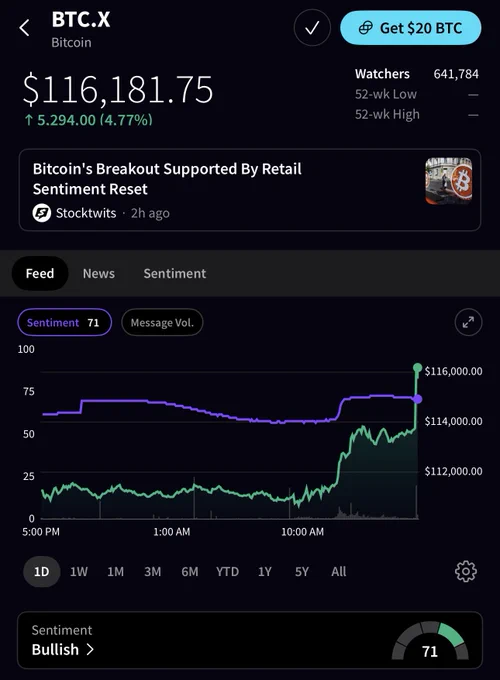Go back using the left arrow
Viewport: 500px width, 680px height.
[25, 28]
